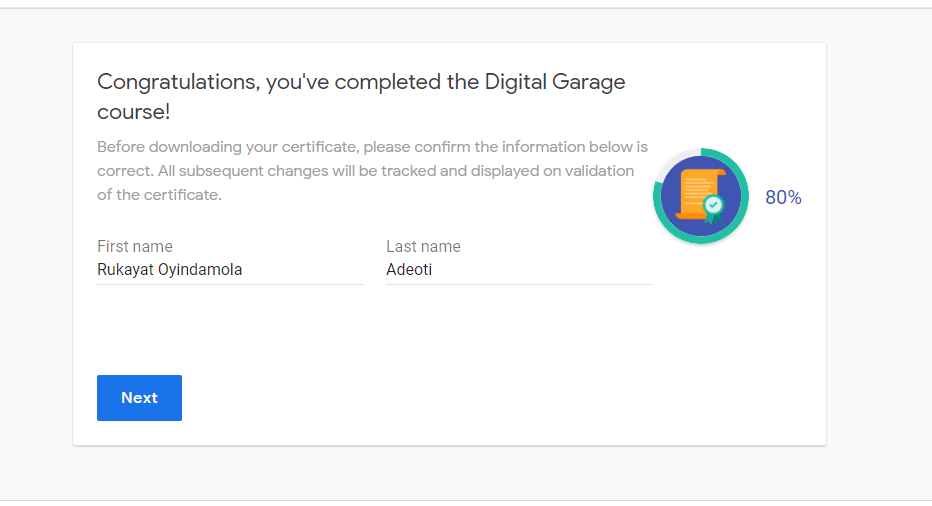Viewport: 932px width, 506px height.
Task: Click the gray unfilled segment of progress ring
Action: tap(672, 161)
